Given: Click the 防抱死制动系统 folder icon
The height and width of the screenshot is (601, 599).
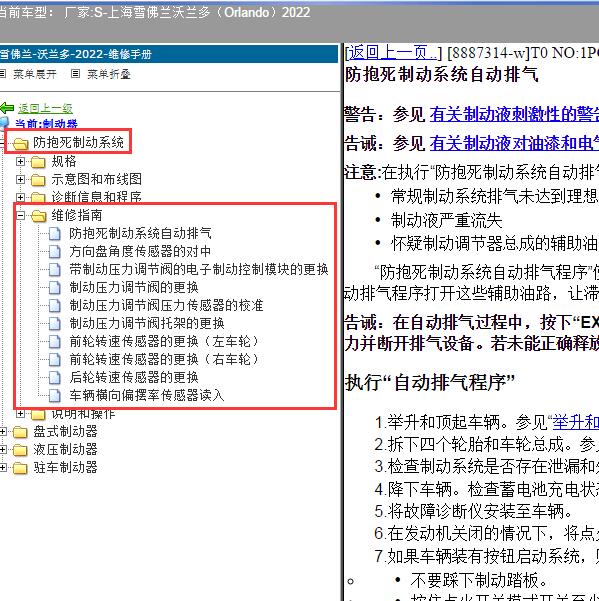Looking at the screenshot, I should tap(20, 143).
